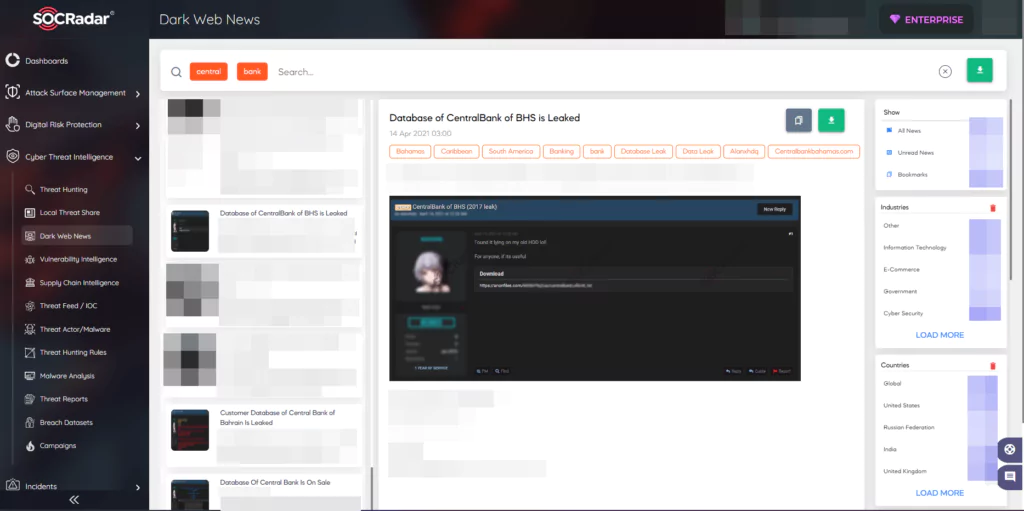The image size is (1024, 511).
Task: Open Local Threat Share menu item
Action: (70, 212)
